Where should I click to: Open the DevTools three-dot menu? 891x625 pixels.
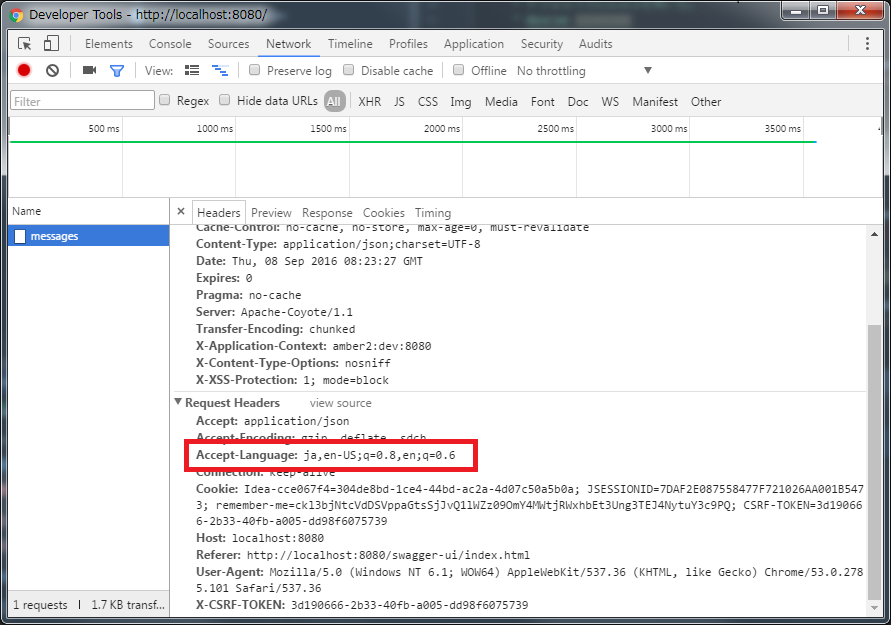coord(867,44)
